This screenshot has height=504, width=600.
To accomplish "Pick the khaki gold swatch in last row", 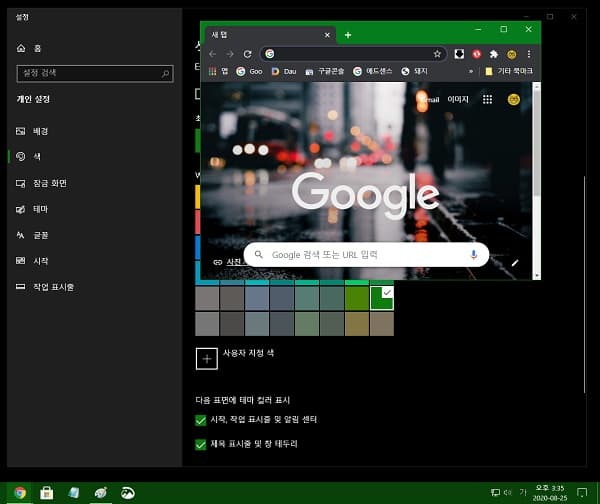I will point(357,324).
